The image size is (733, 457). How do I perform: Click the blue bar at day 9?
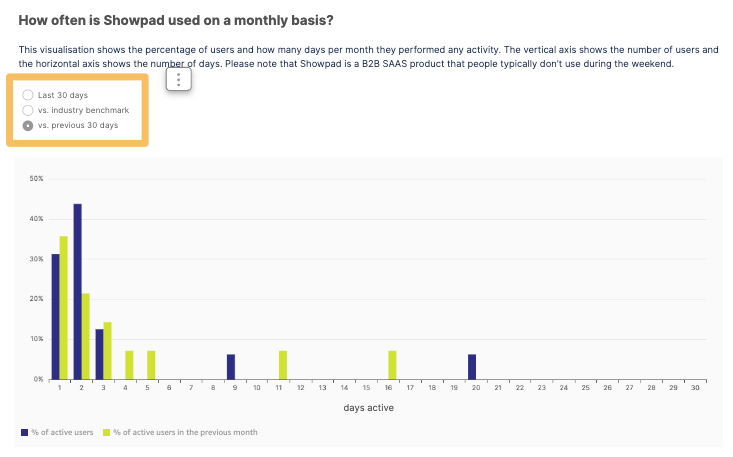click(231, 367)
